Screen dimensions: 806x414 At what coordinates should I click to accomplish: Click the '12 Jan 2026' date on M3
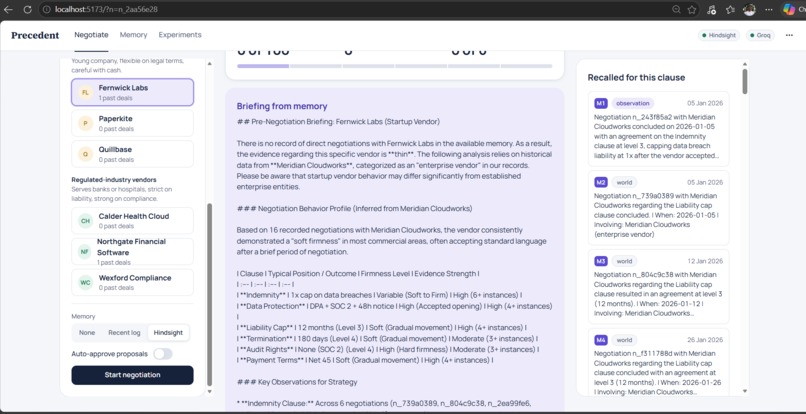point(705,261)
